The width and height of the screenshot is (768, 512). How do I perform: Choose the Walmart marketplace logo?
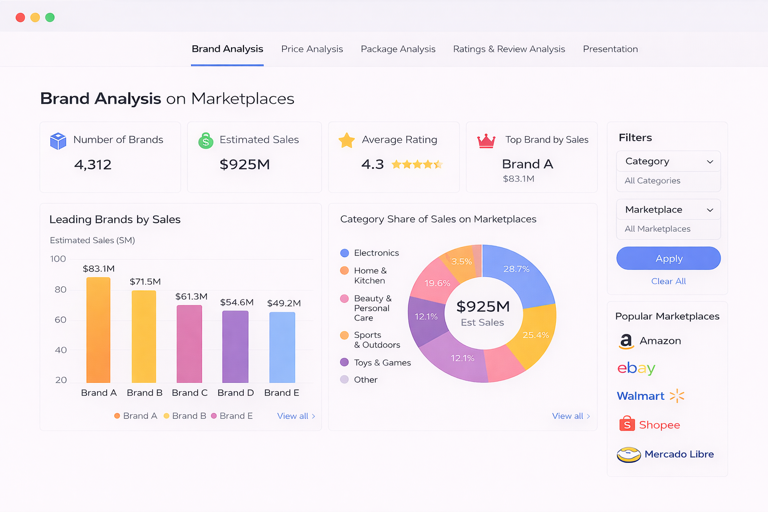pyautogui.click(x=650, y=396)
